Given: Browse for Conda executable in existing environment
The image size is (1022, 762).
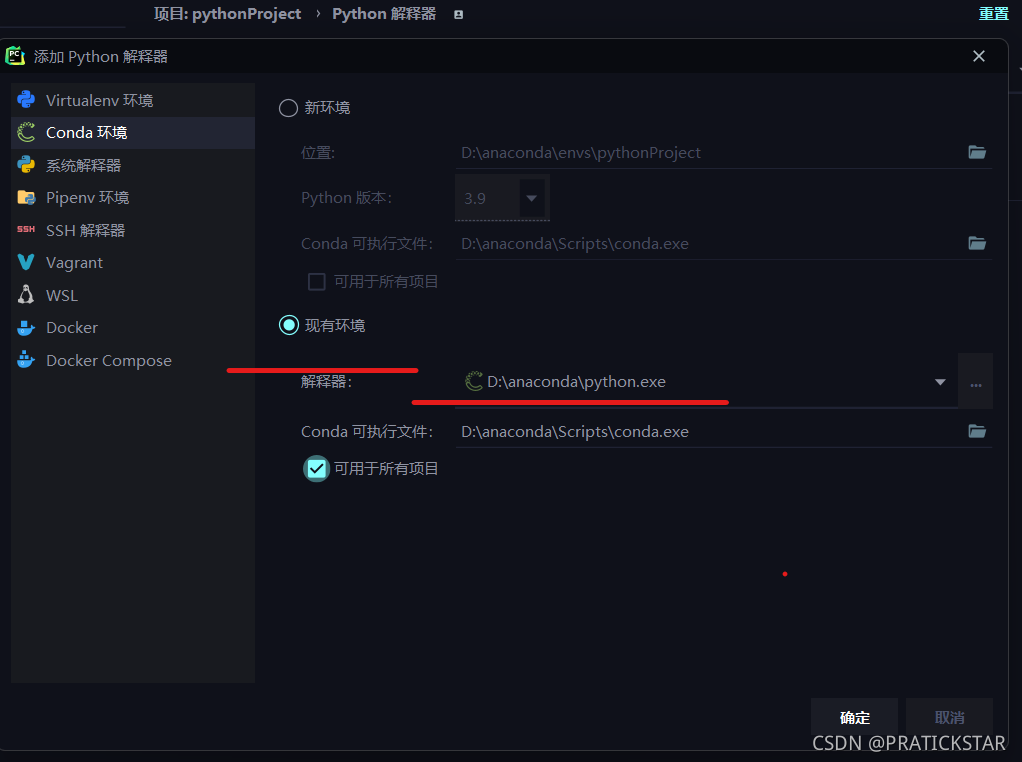Looking at the screenshot, I should (x=976, y=432).
